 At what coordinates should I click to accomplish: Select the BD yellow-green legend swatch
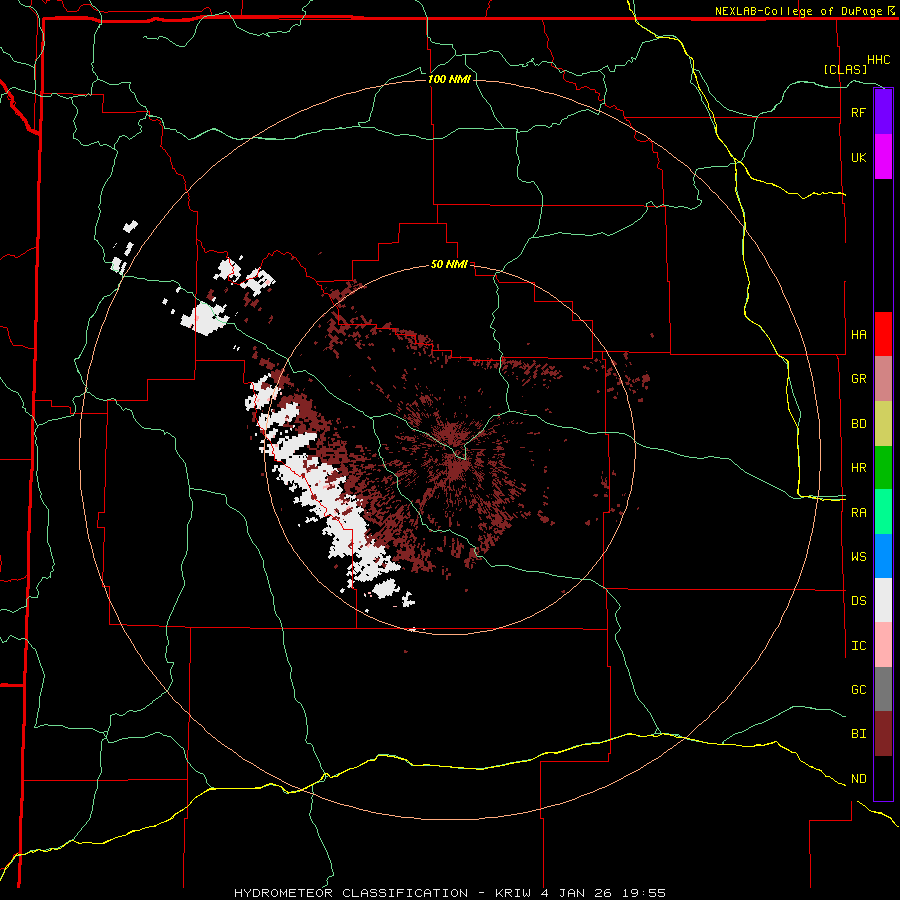(883, 423)
